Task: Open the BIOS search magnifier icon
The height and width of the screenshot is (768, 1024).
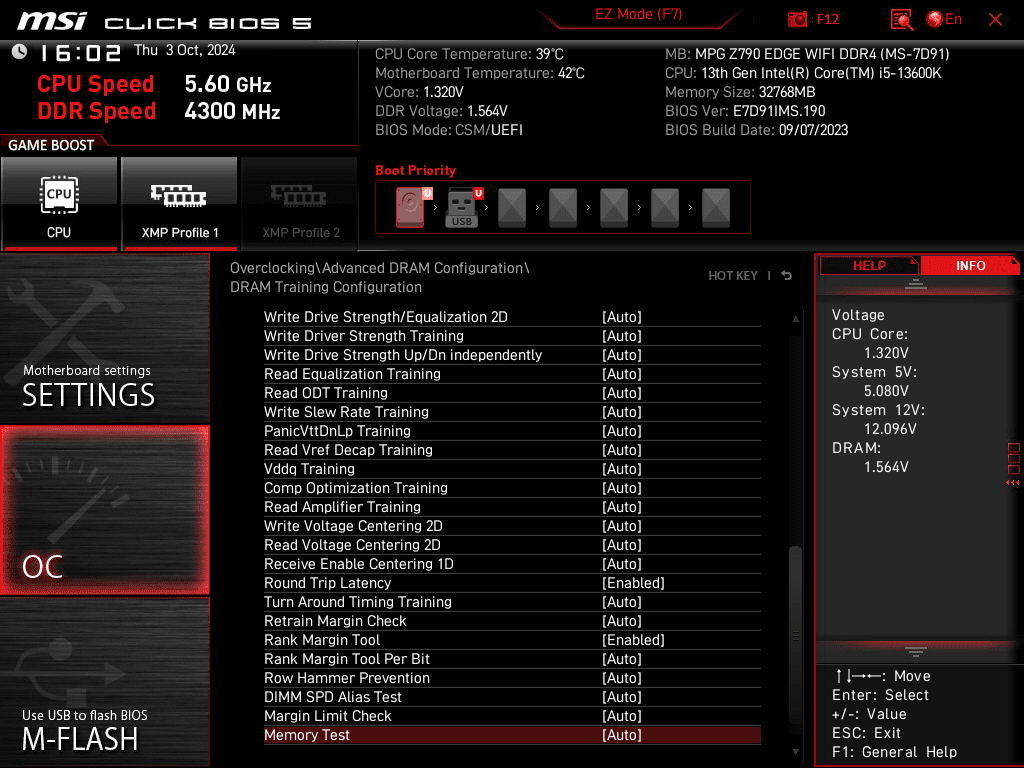Action: 902,20
